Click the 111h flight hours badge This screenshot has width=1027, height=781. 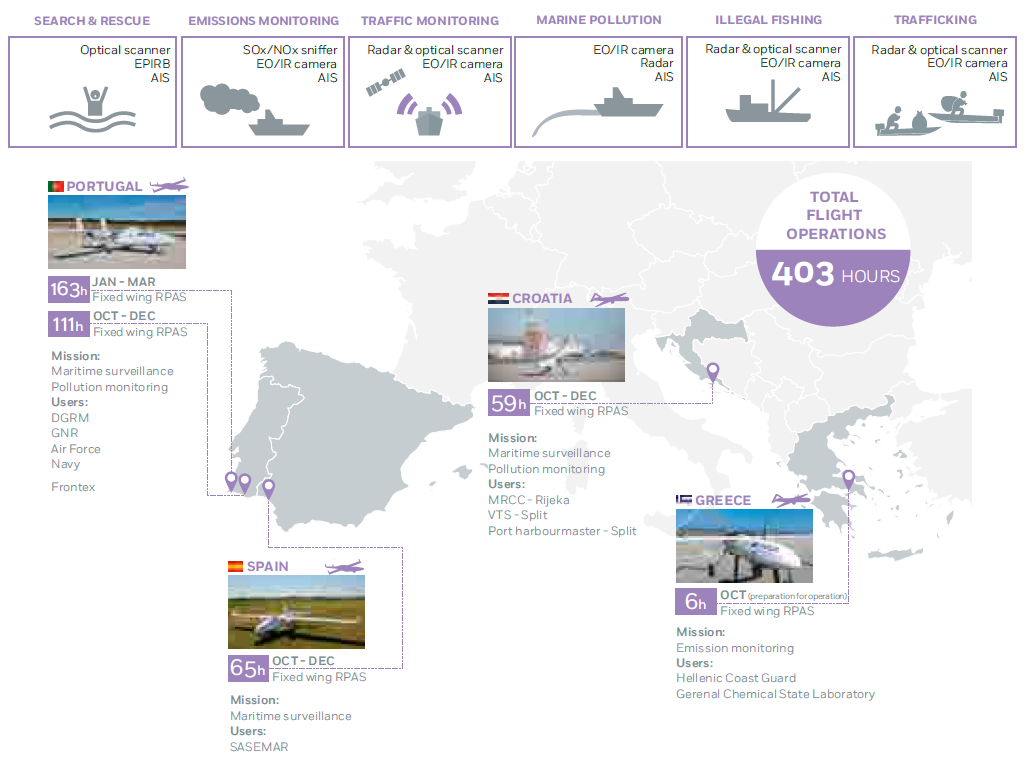point(69,324)
